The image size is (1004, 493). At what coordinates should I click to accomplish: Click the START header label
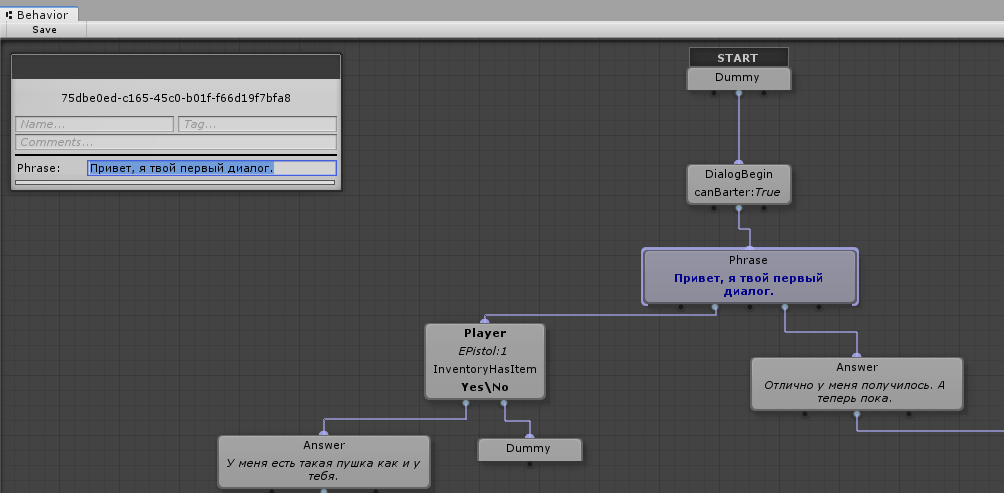738,58
